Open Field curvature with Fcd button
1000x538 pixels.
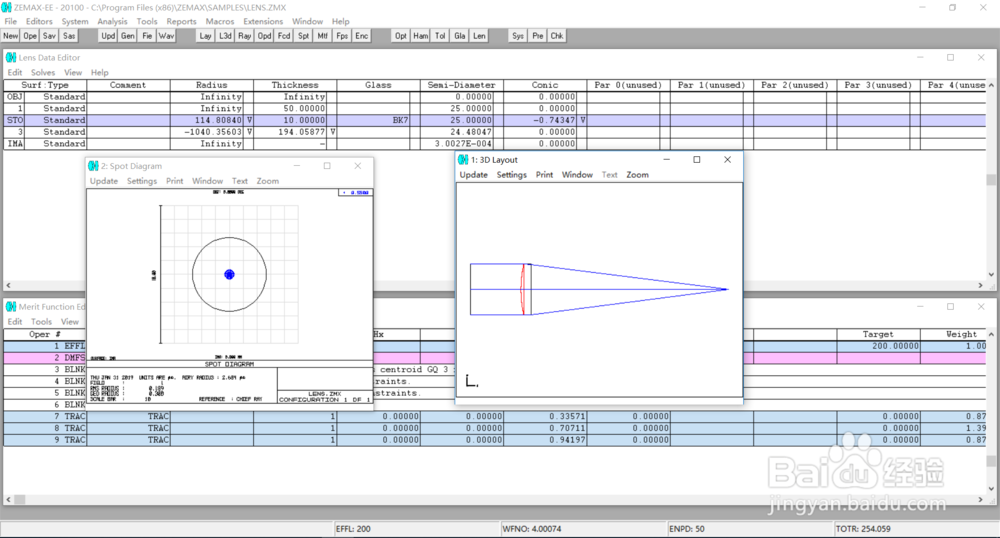click(x=284, y=36)
